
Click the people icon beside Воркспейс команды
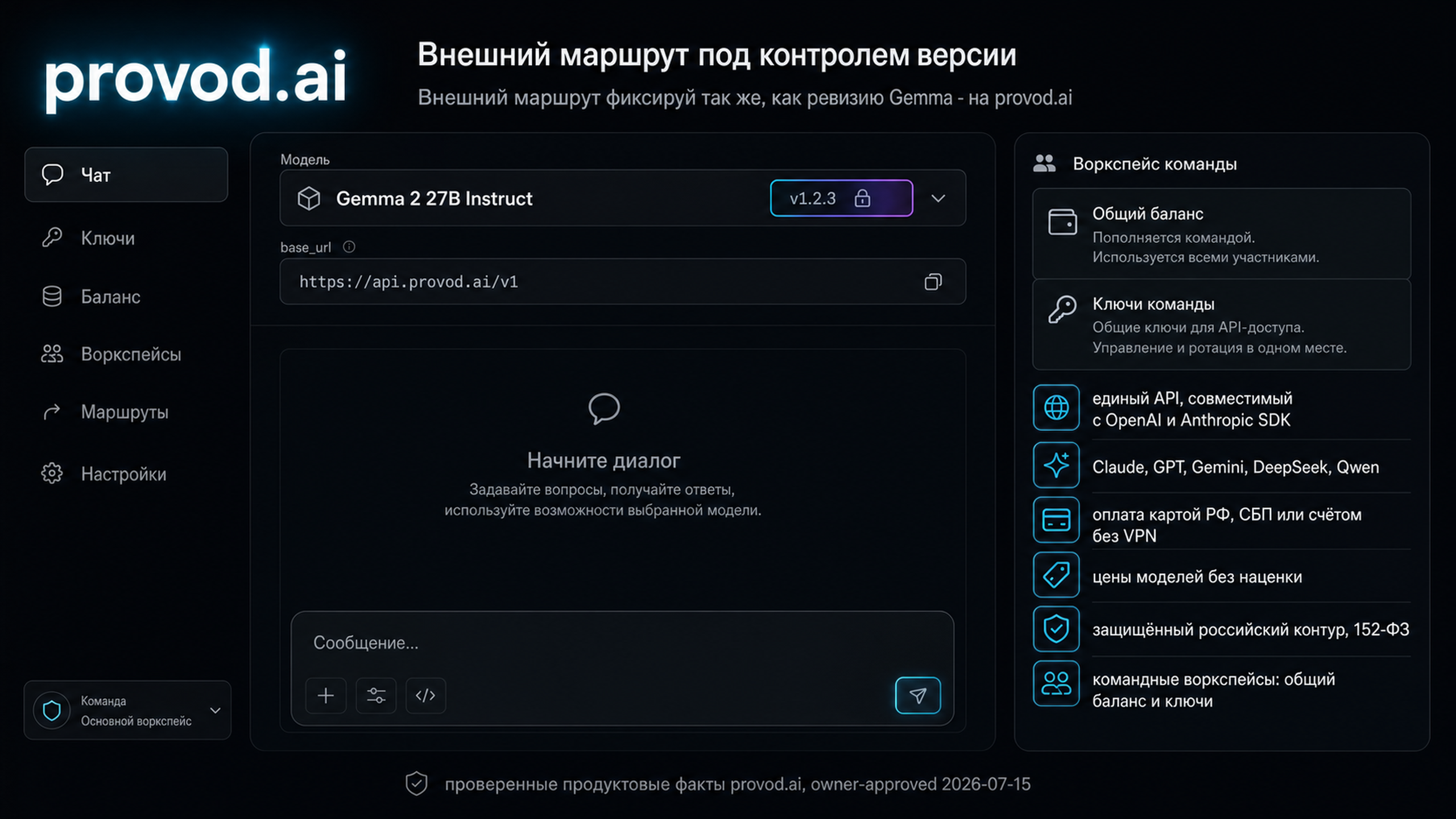[x=1044, y=164]
